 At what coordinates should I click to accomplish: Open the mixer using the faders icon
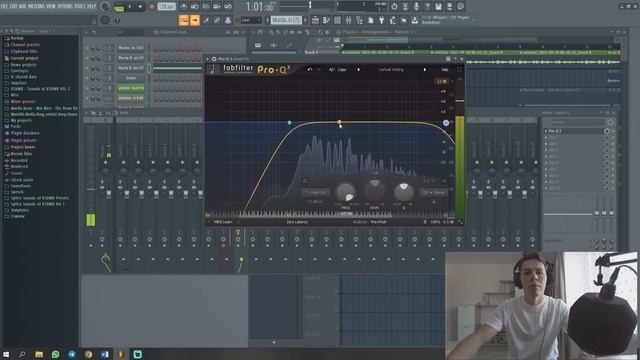348,20
